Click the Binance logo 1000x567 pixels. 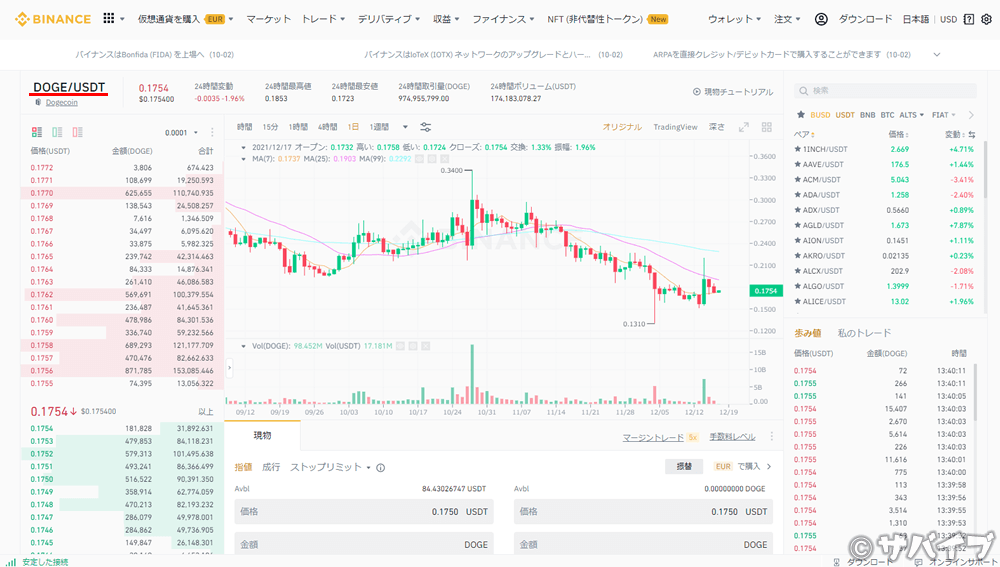(x=53, y=19)
